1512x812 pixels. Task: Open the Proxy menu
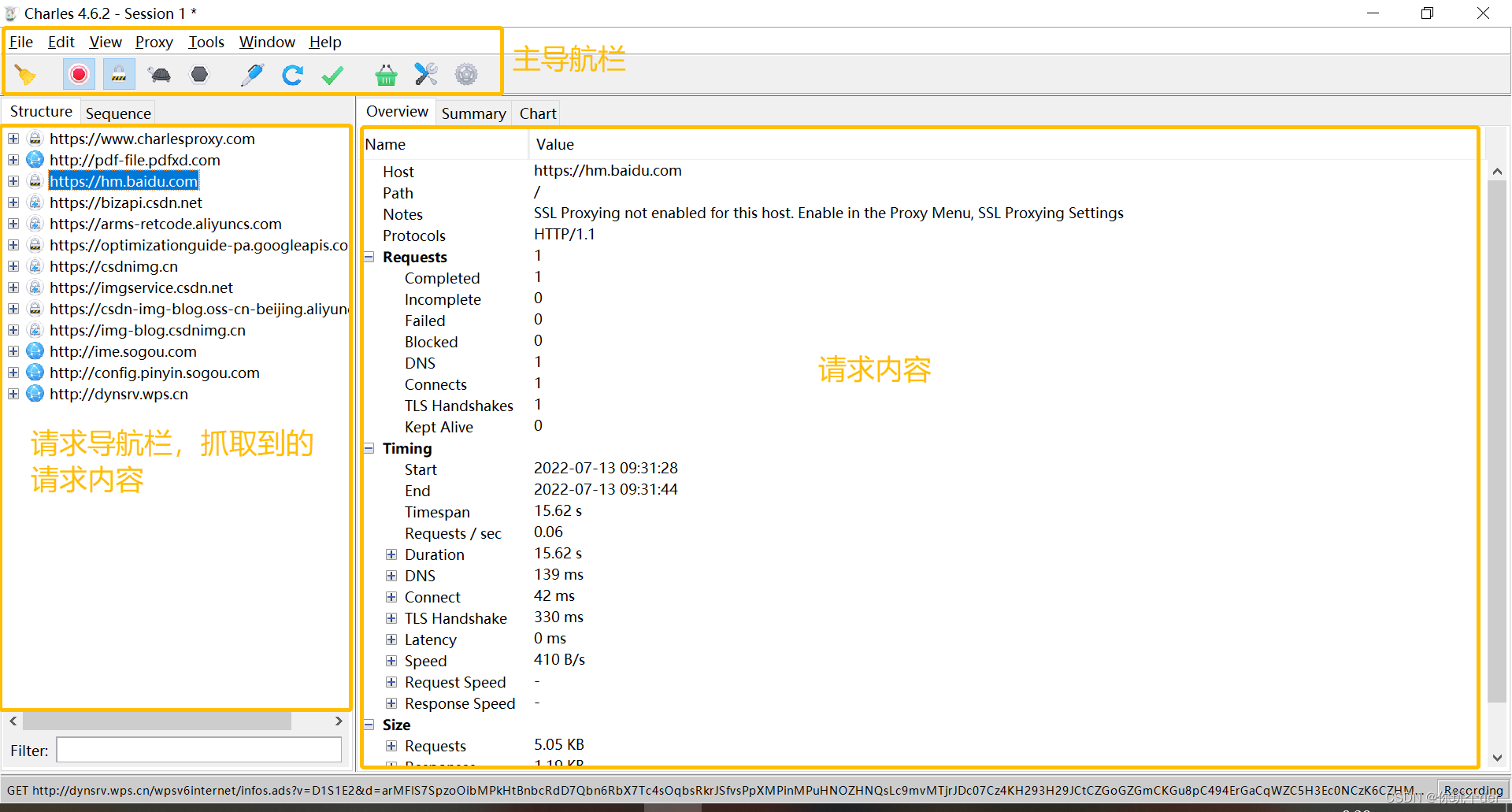[154, 43]
